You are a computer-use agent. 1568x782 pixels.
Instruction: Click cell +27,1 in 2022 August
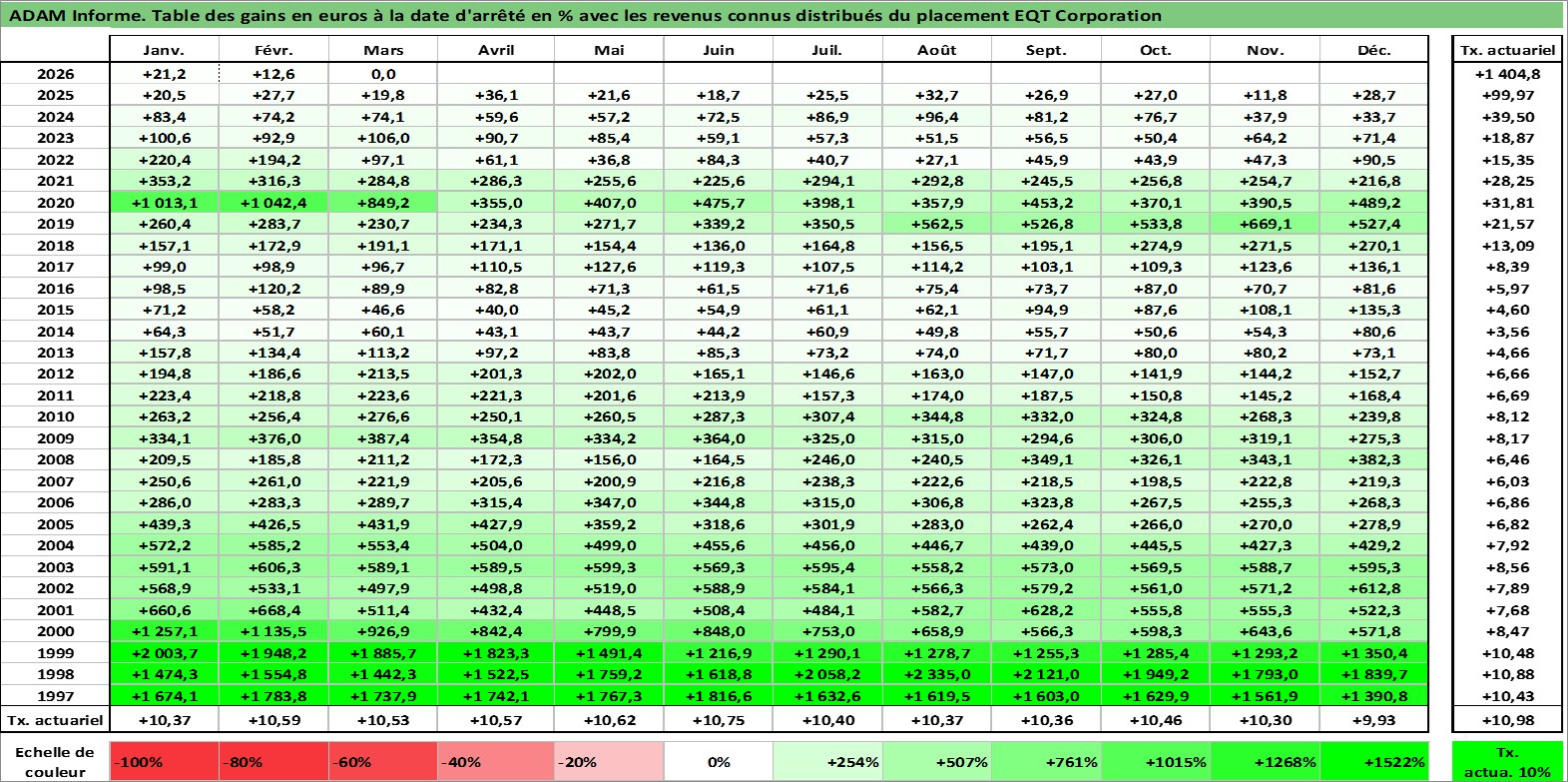click(x=937, y=160)
